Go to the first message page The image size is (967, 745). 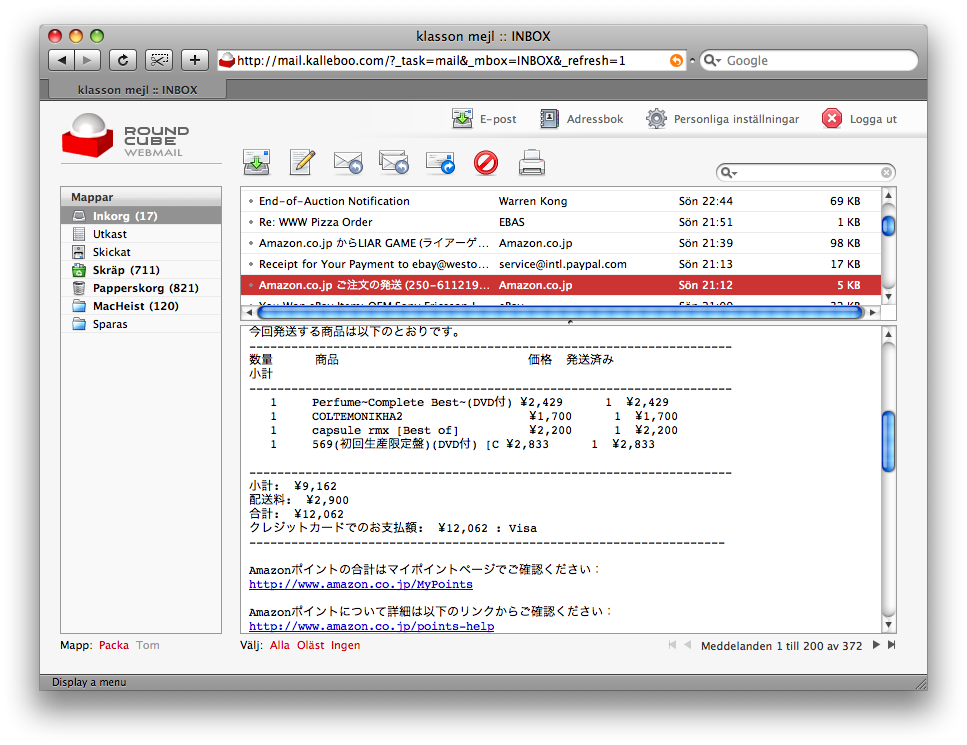[x=672, y=645]
